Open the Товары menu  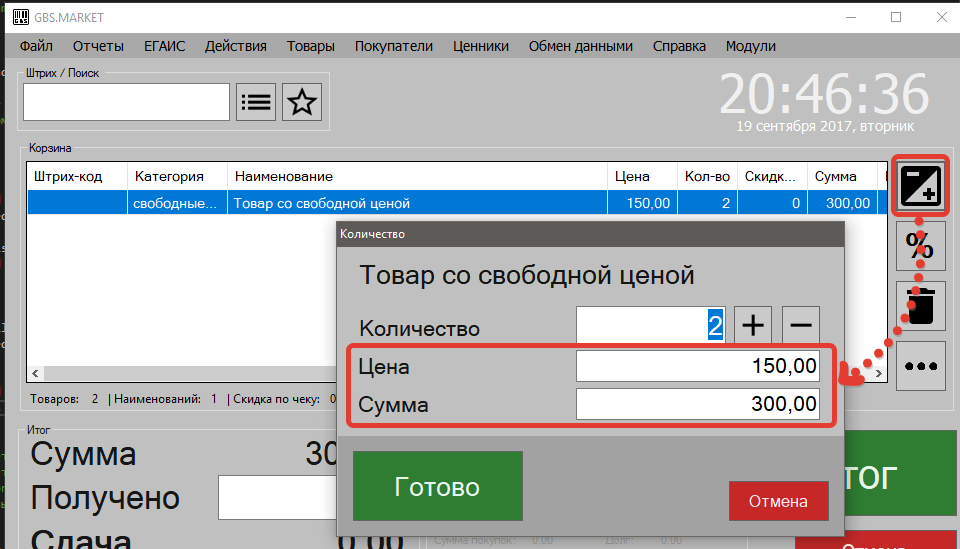click(310, 47)
